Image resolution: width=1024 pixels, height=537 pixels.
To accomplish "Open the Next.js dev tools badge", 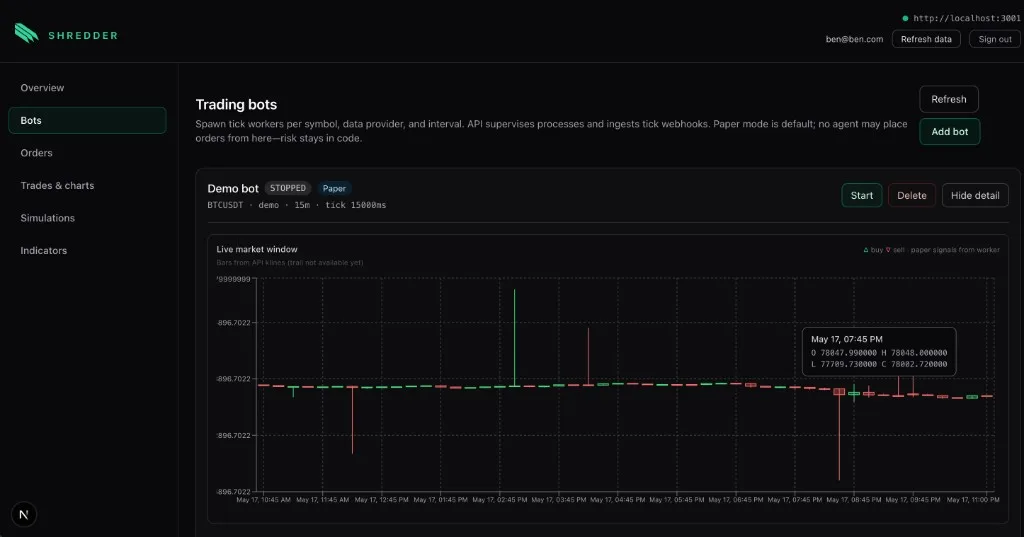I will coord(24,515).
